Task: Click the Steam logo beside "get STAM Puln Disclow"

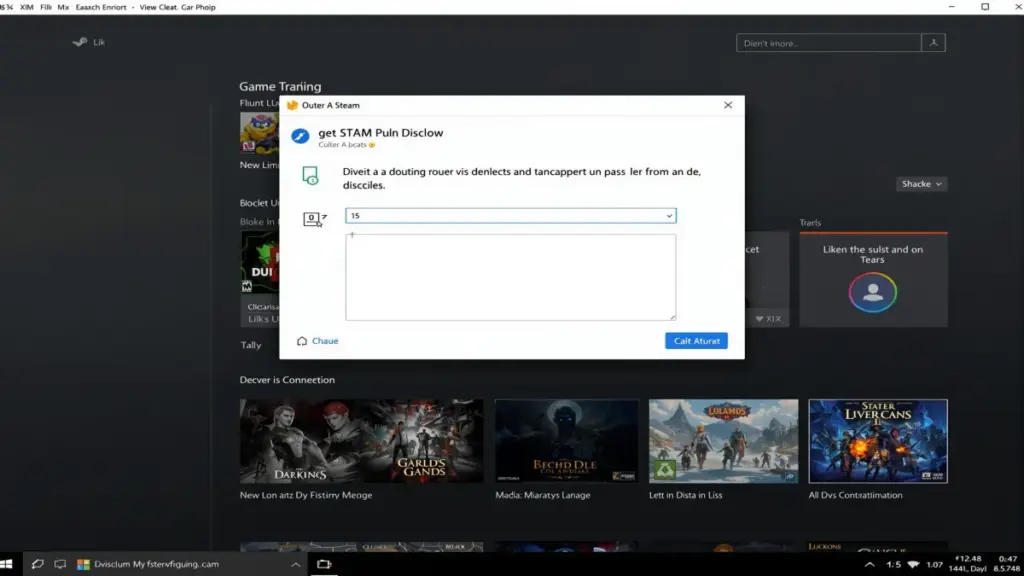Action: tap(300, 136)
